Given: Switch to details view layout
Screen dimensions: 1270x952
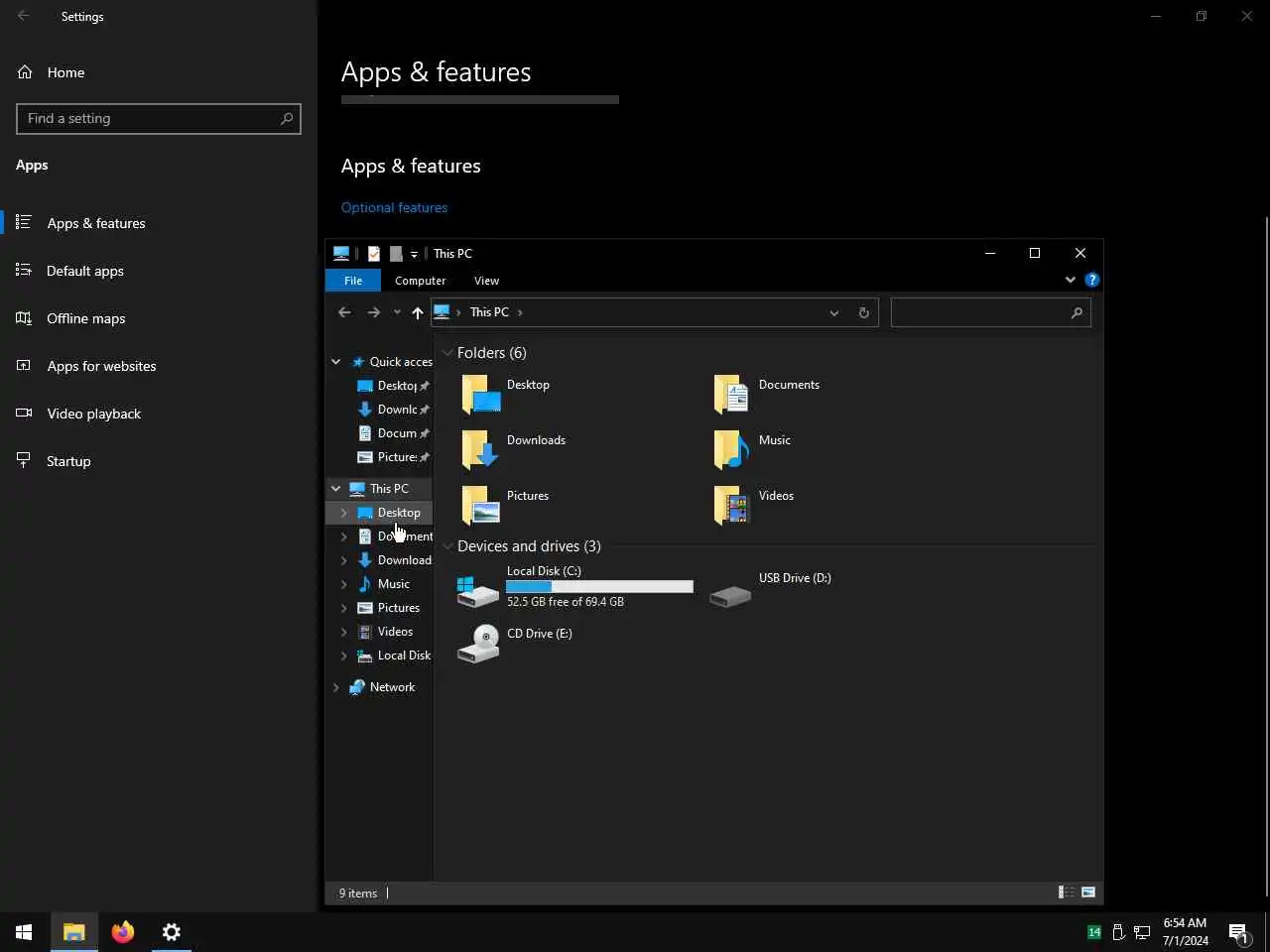Looking at the screenshot, I should [x=1067, y=892].
